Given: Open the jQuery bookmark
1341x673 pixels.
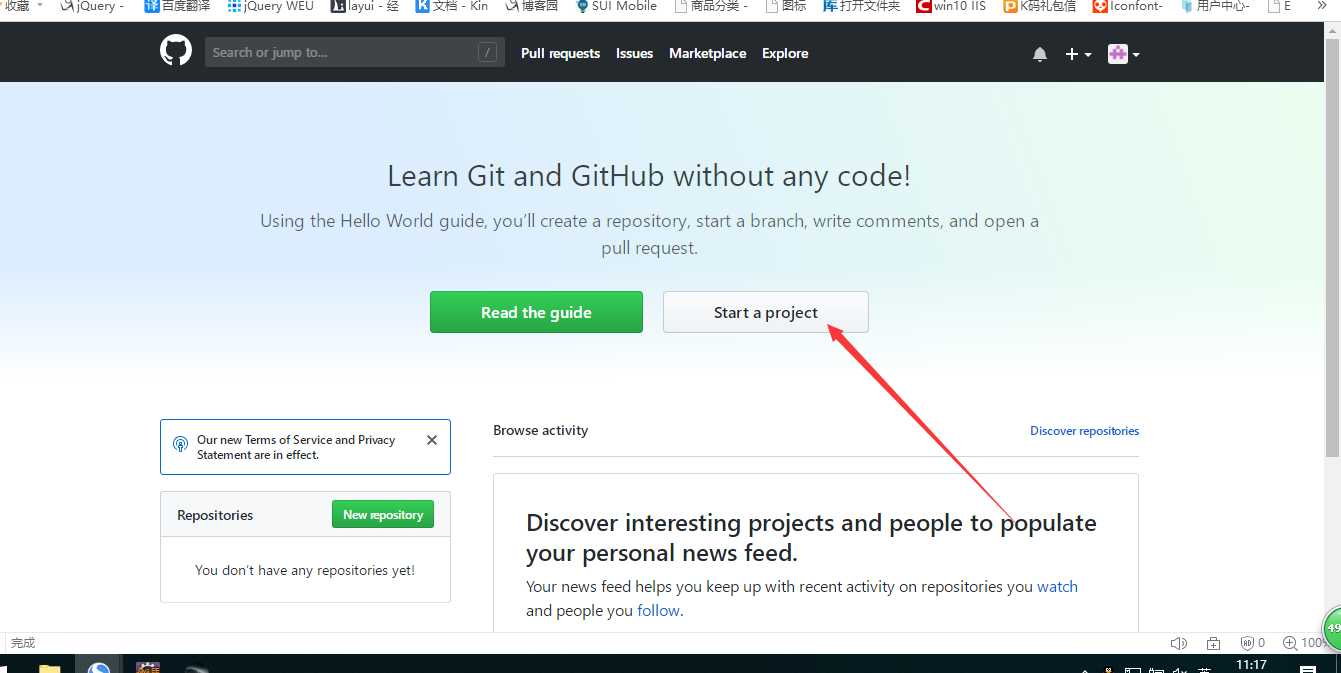Looking at the screenshot, I should (92, 6).
